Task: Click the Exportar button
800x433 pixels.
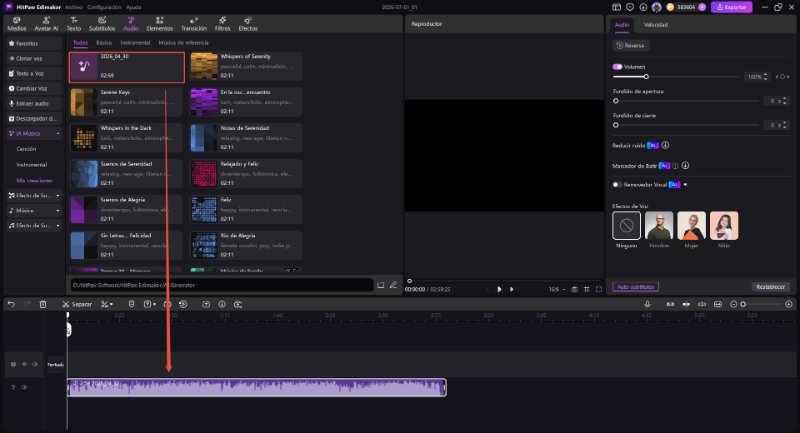Action: [731, 7]
